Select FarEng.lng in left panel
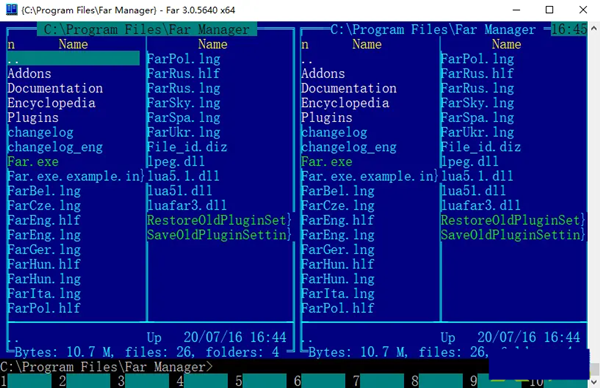The width and height of the screenshot is (600, 388). tap(44, 235)
